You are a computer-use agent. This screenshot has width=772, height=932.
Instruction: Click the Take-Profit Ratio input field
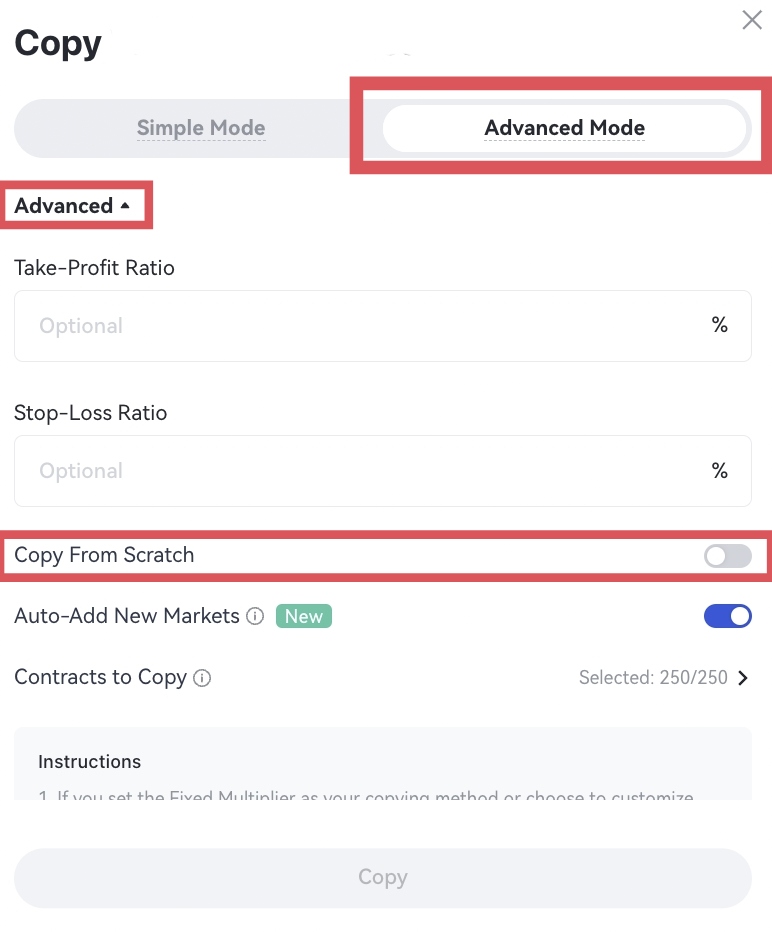(360, 326)
